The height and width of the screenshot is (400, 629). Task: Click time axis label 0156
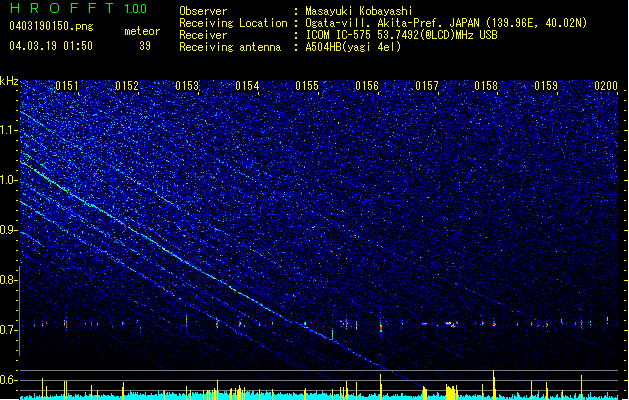tap(367, 86)
